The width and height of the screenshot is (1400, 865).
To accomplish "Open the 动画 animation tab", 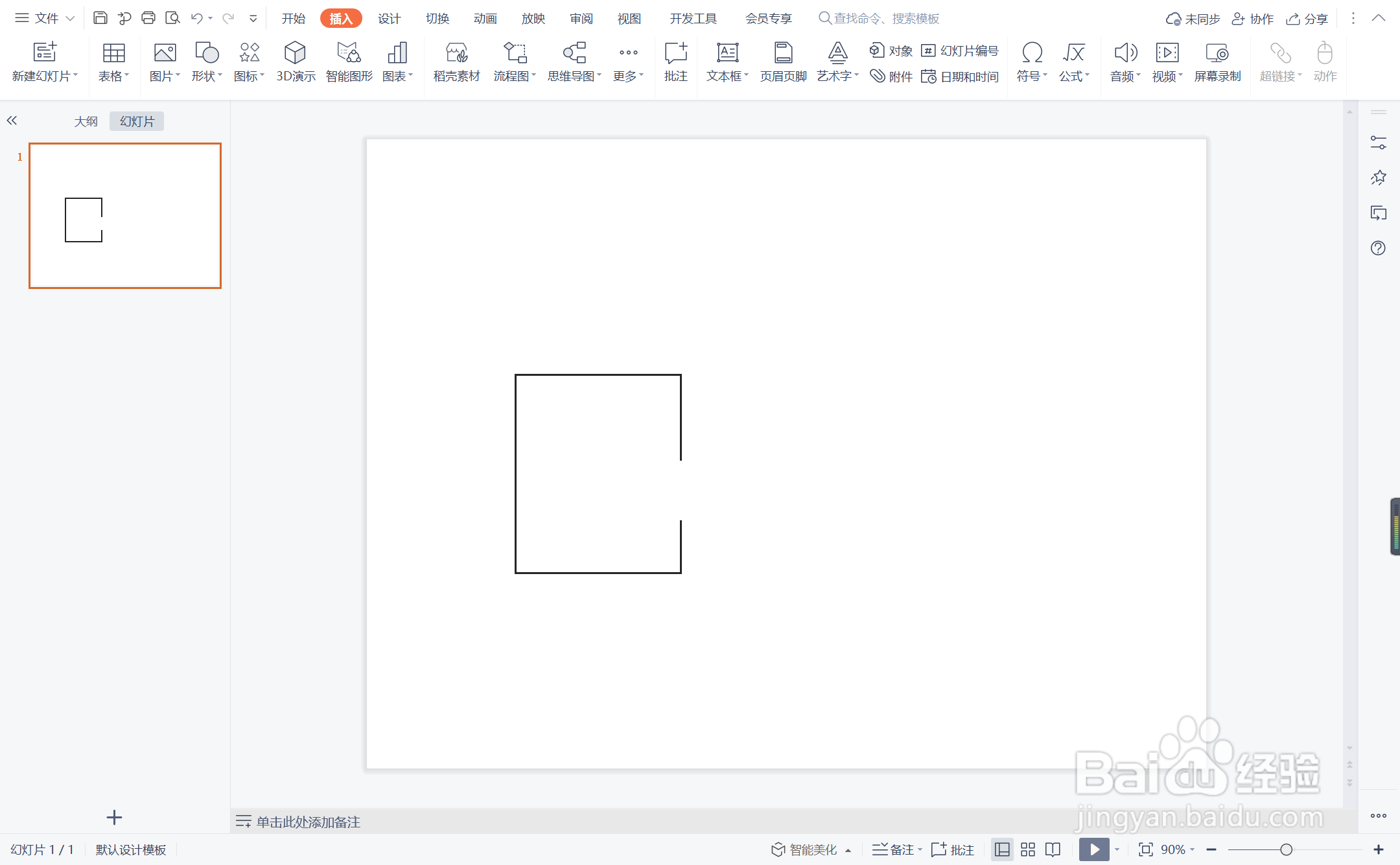I will pyautogui.click(x=485, y=18).
